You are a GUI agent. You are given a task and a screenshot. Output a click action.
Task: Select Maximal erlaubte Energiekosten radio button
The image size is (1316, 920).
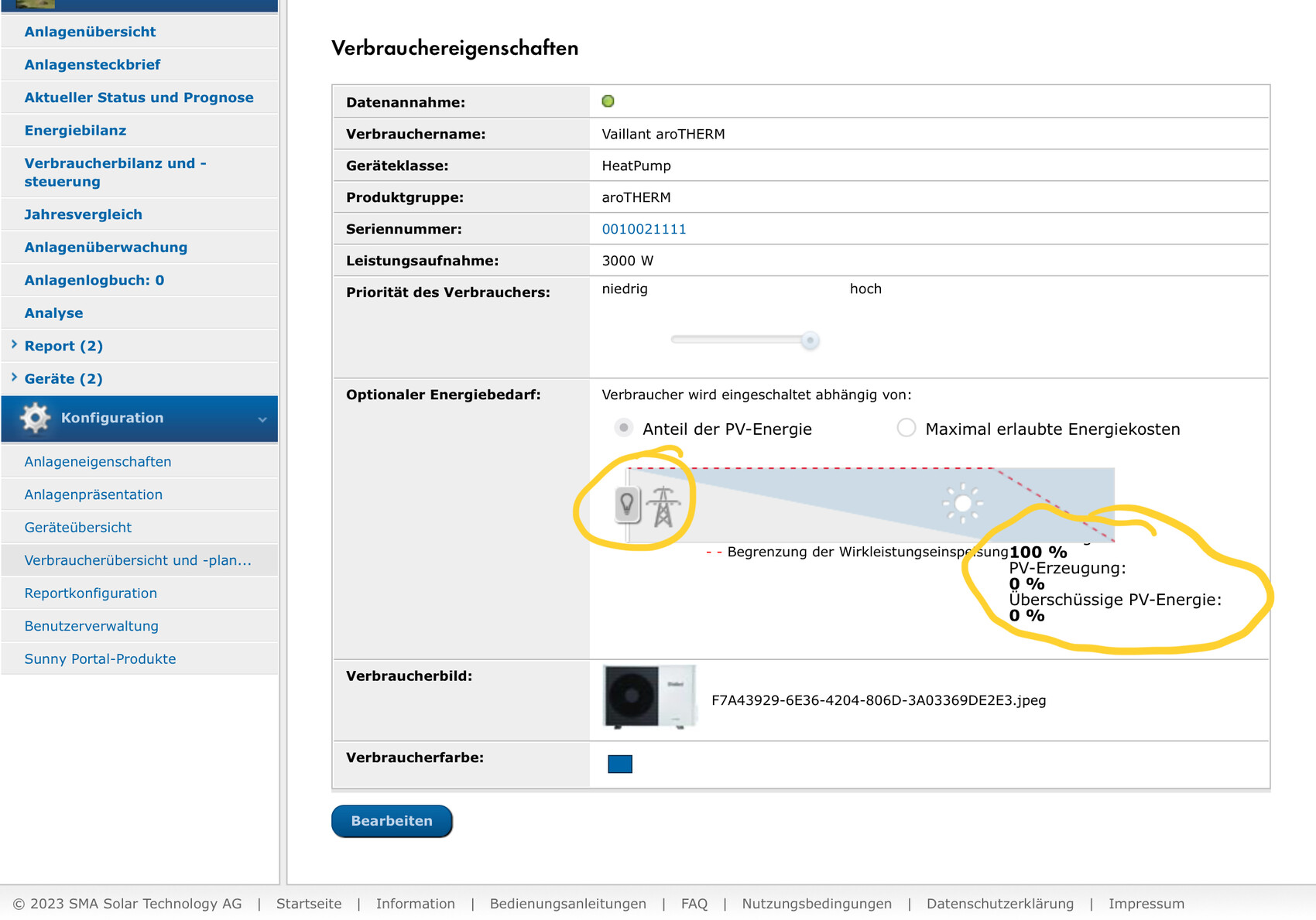906,428
